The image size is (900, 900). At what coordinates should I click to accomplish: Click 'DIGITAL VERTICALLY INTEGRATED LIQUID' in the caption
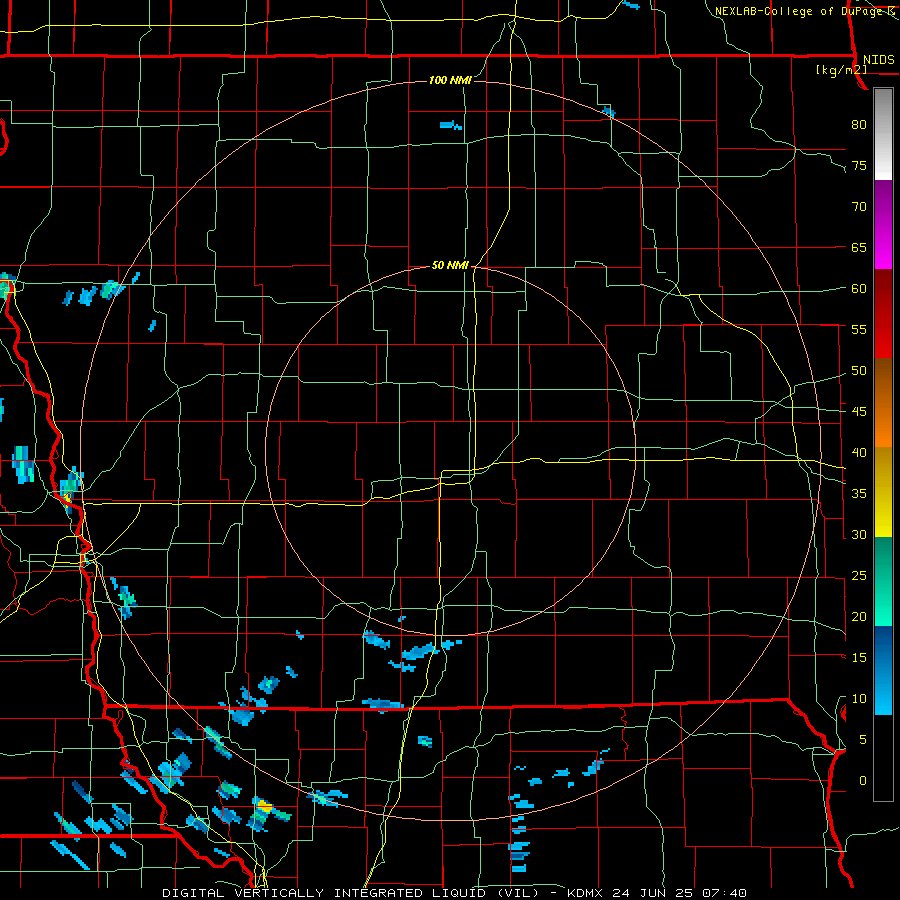(x=327, y=893)
